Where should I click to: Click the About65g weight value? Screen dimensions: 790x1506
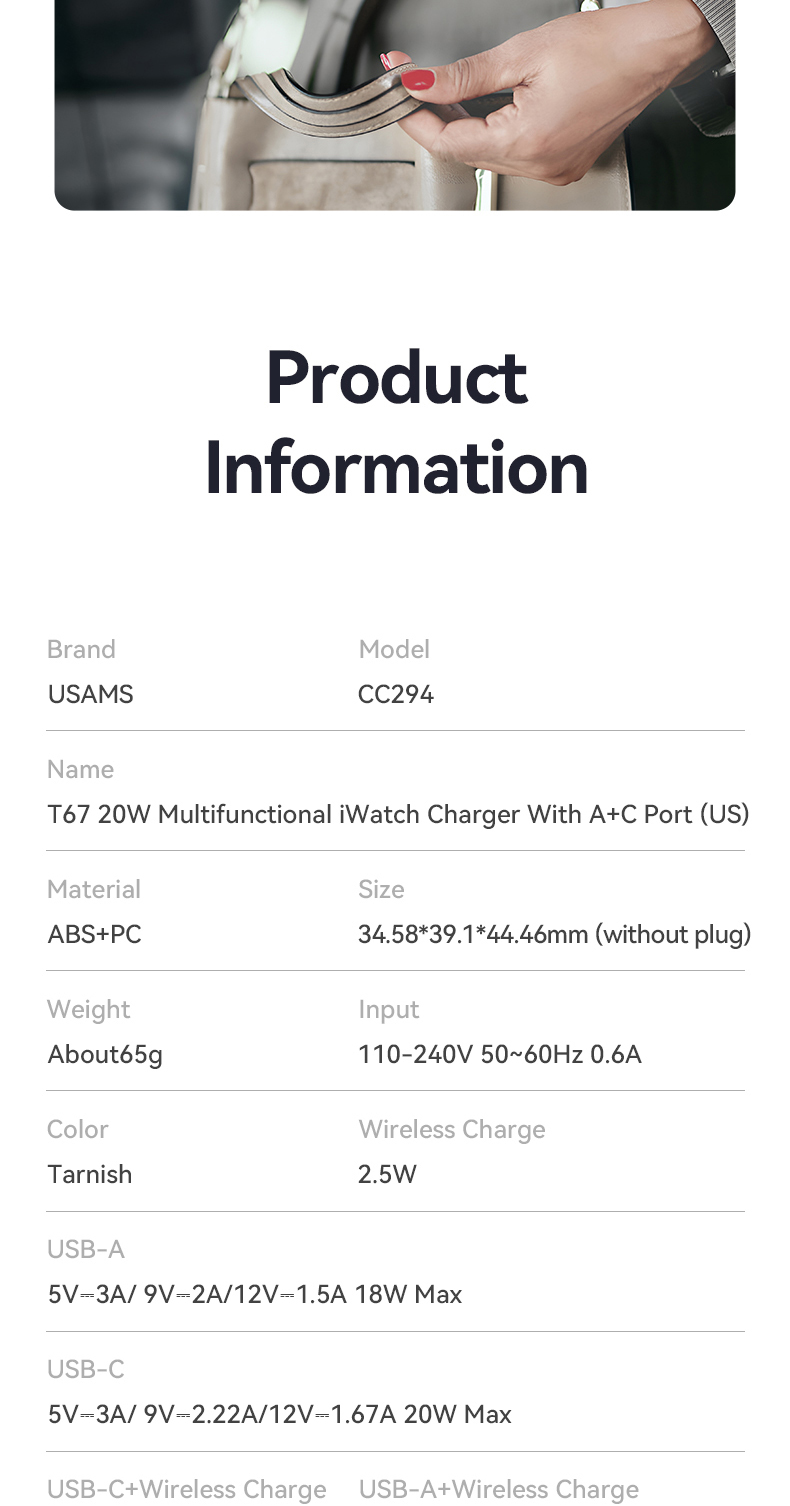tap(105, 1055)
